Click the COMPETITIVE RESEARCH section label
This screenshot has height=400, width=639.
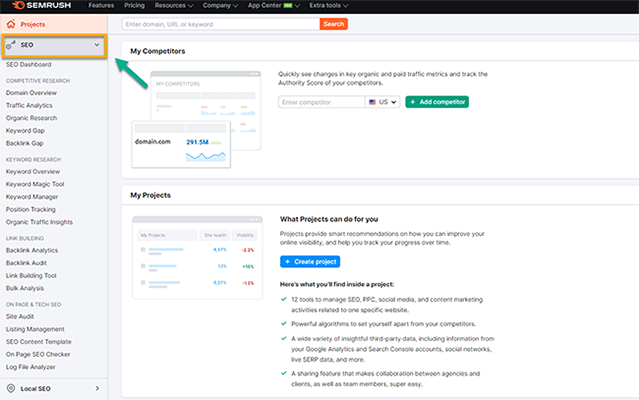tap(38, 81)
